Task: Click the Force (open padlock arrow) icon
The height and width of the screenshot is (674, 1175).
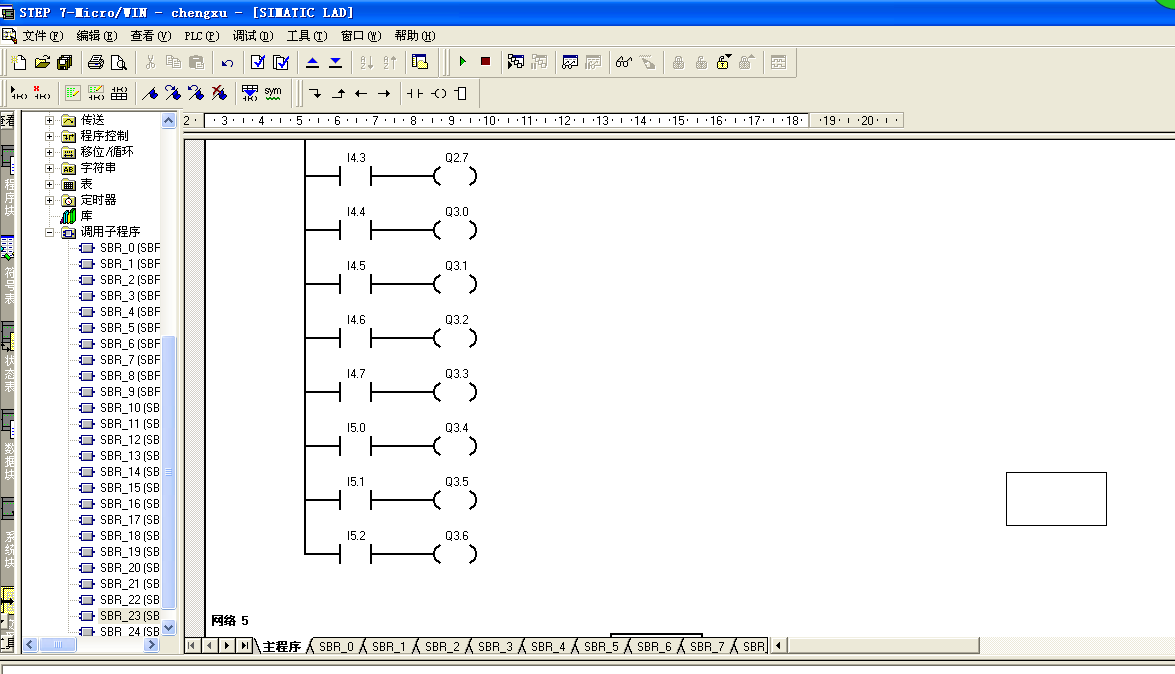Action: pos(723,62)
